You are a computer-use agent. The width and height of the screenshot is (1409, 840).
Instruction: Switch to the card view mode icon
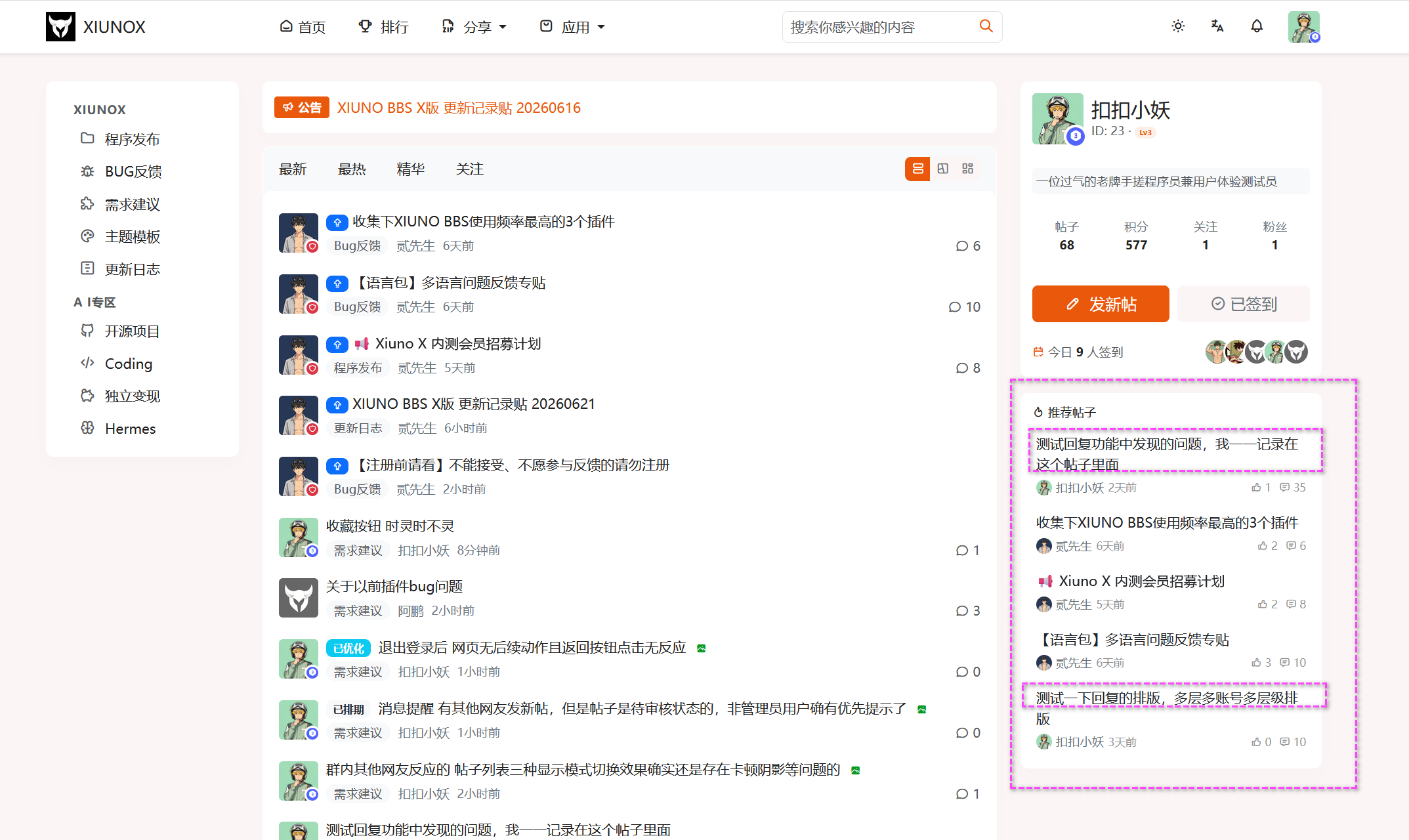coord(943,169)
